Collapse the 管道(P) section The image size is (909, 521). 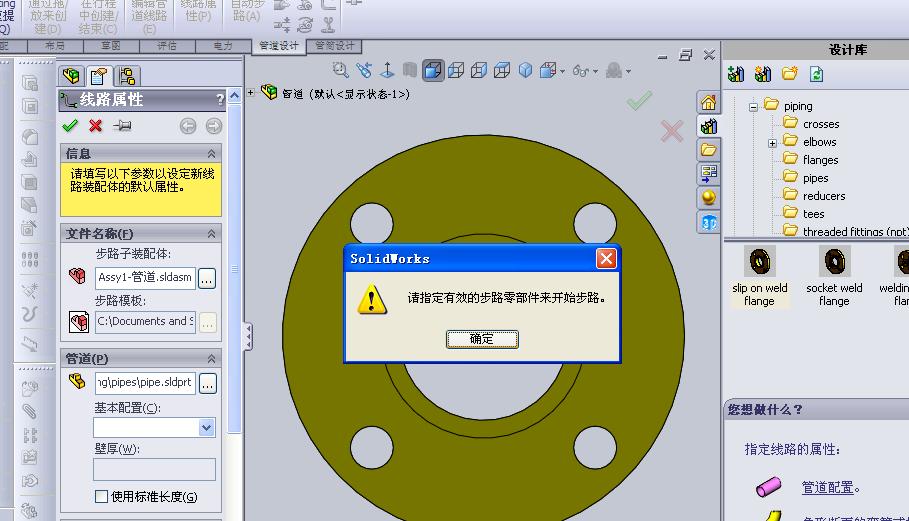[211, 359]
